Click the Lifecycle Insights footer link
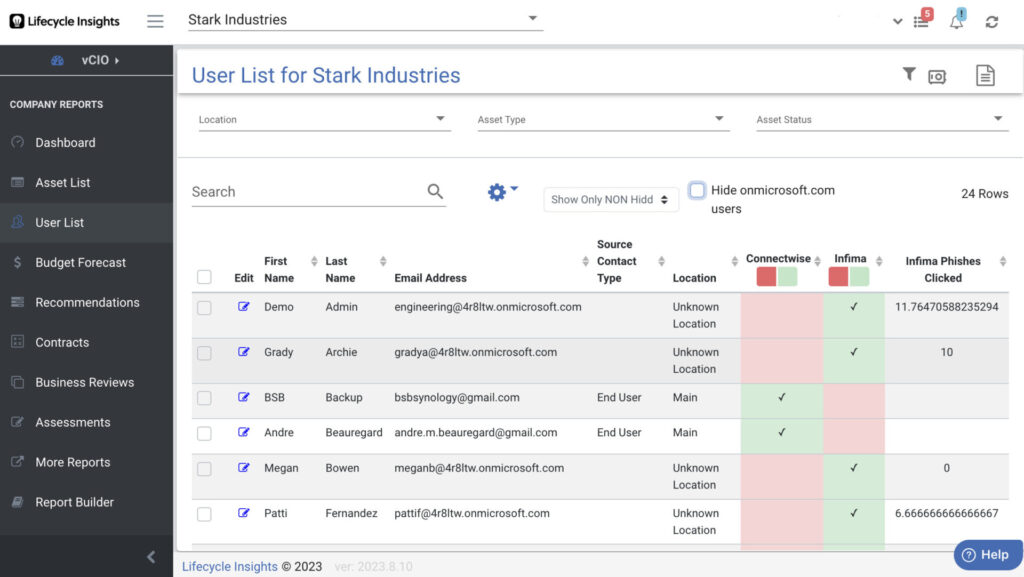This screenshot has width=1024, height=577. 229,567
